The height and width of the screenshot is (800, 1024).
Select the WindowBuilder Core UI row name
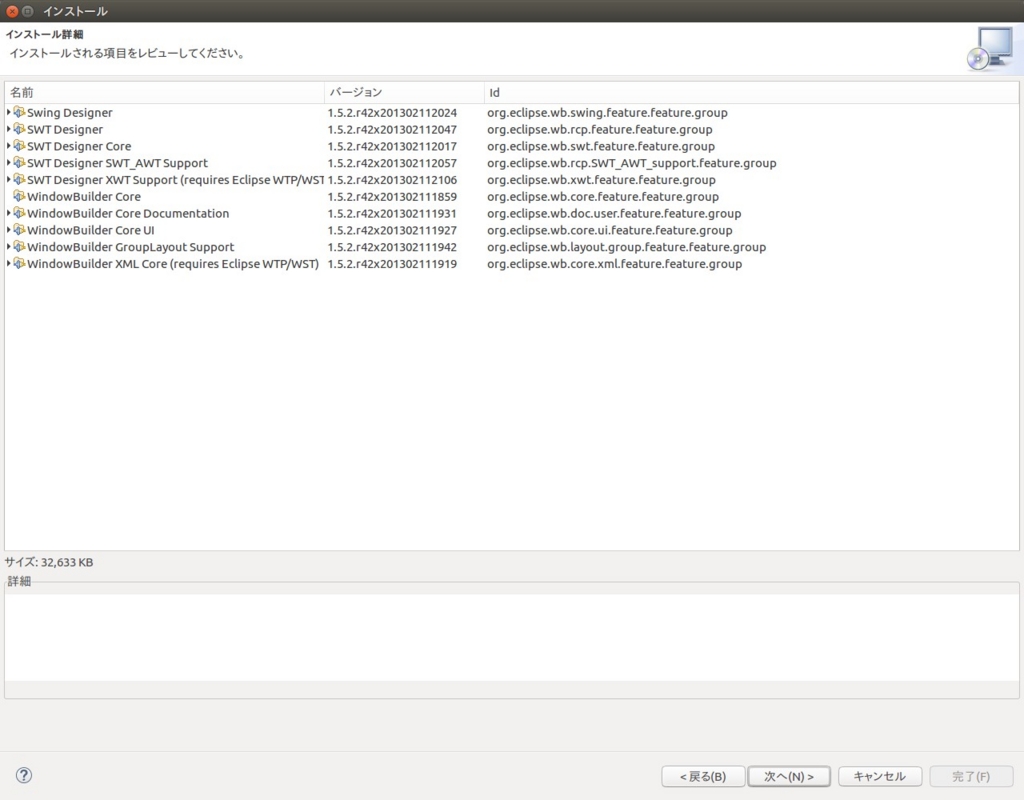(x=91, y=230)
